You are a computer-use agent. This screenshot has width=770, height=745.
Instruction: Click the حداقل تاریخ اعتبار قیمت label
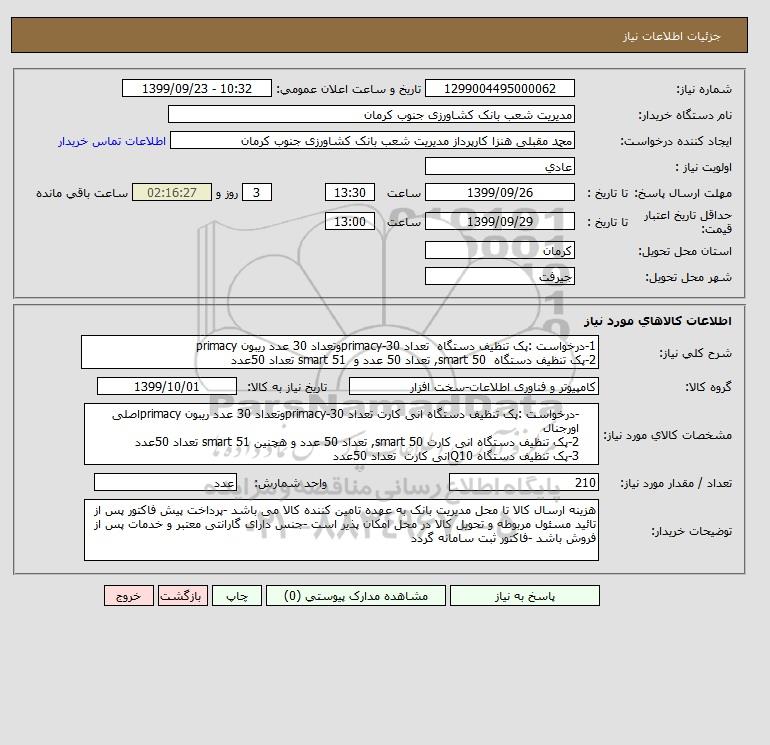pos(688,222)
